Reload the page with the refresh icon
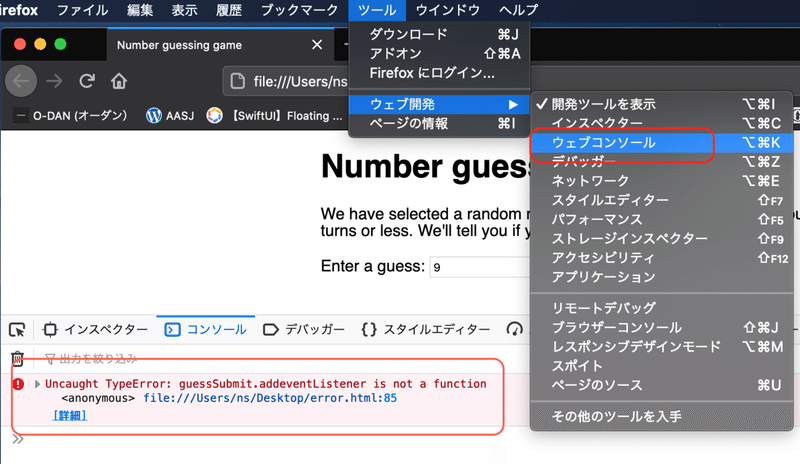This screenshot has width=800, height=464. (x=87, y=81)
